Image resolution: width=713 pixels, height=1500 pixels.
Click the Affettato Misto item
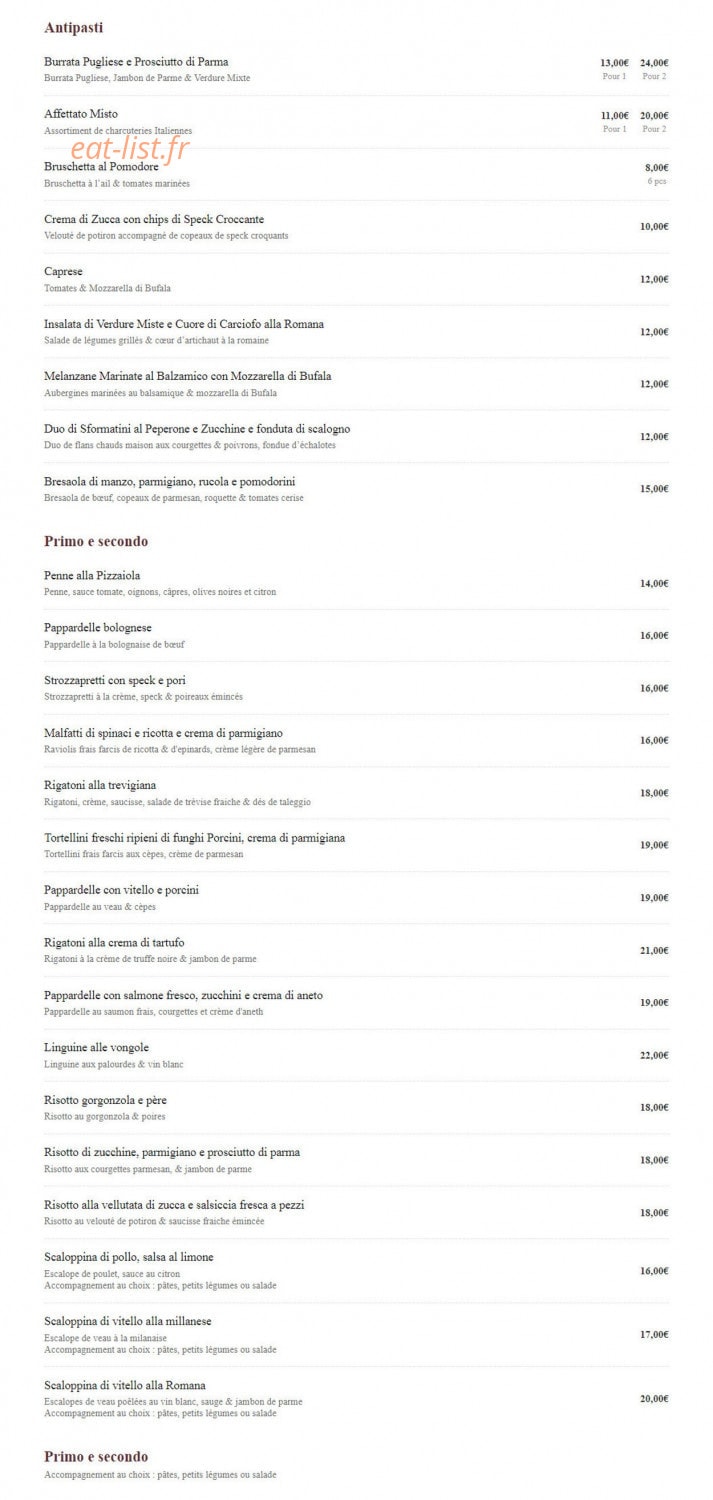pos(81,114)
